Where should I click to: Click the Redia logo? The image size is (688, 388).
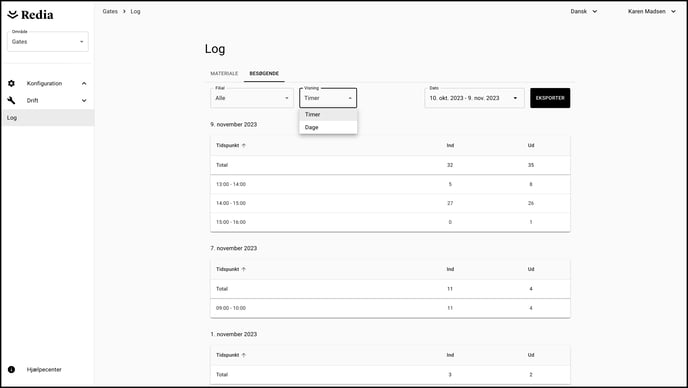click(30, 15)
